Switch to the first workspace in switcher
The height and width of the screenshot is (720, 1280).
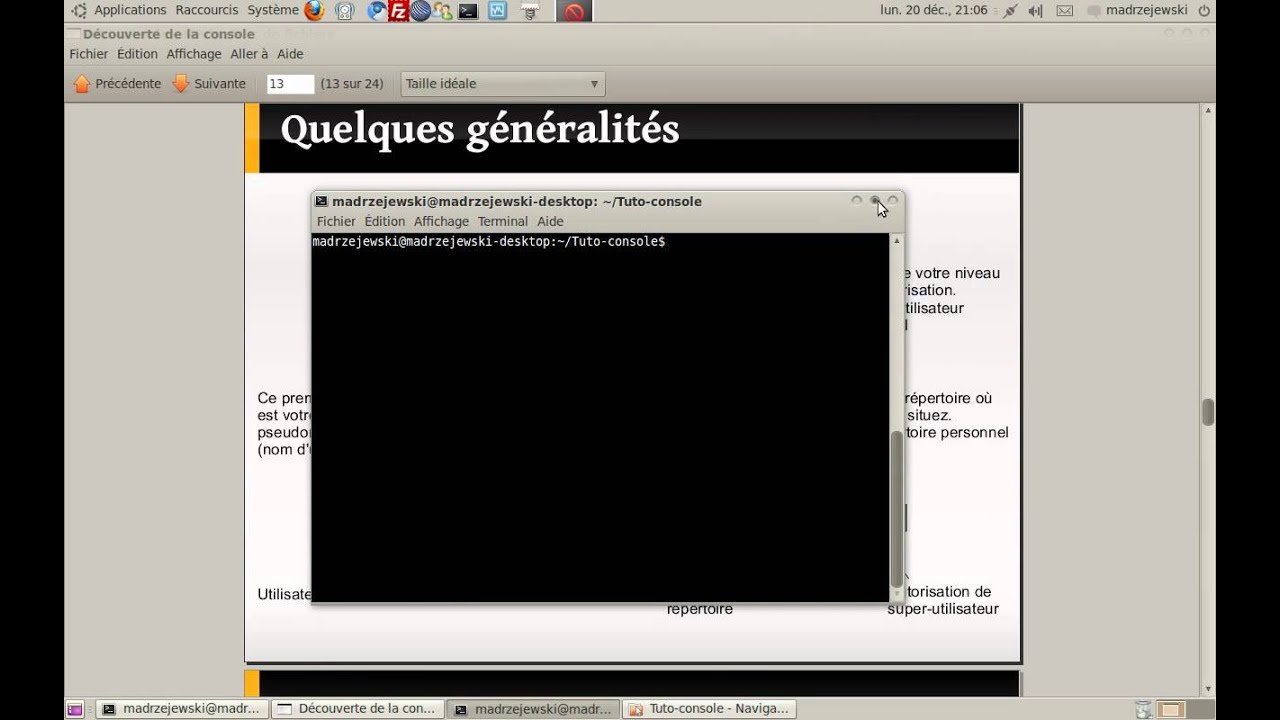(1170, 709)
